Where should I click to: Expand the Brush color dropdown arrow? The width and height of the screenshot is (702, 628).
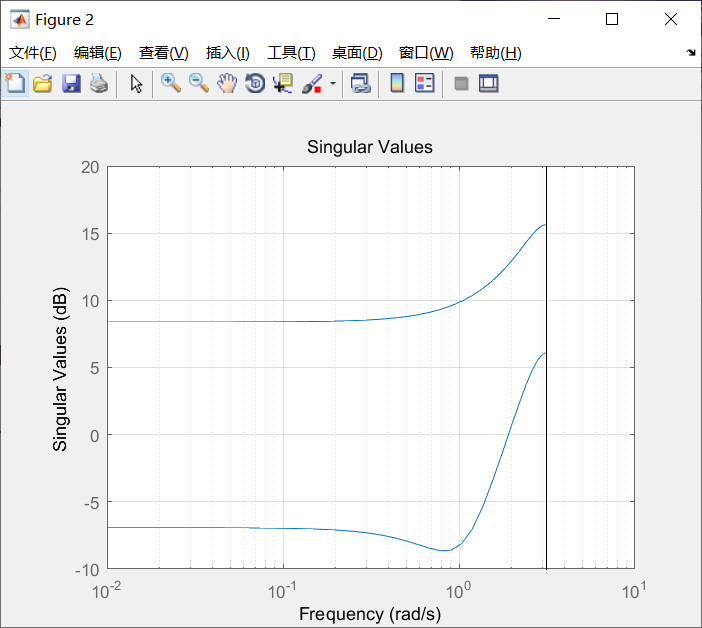[333, 84]
